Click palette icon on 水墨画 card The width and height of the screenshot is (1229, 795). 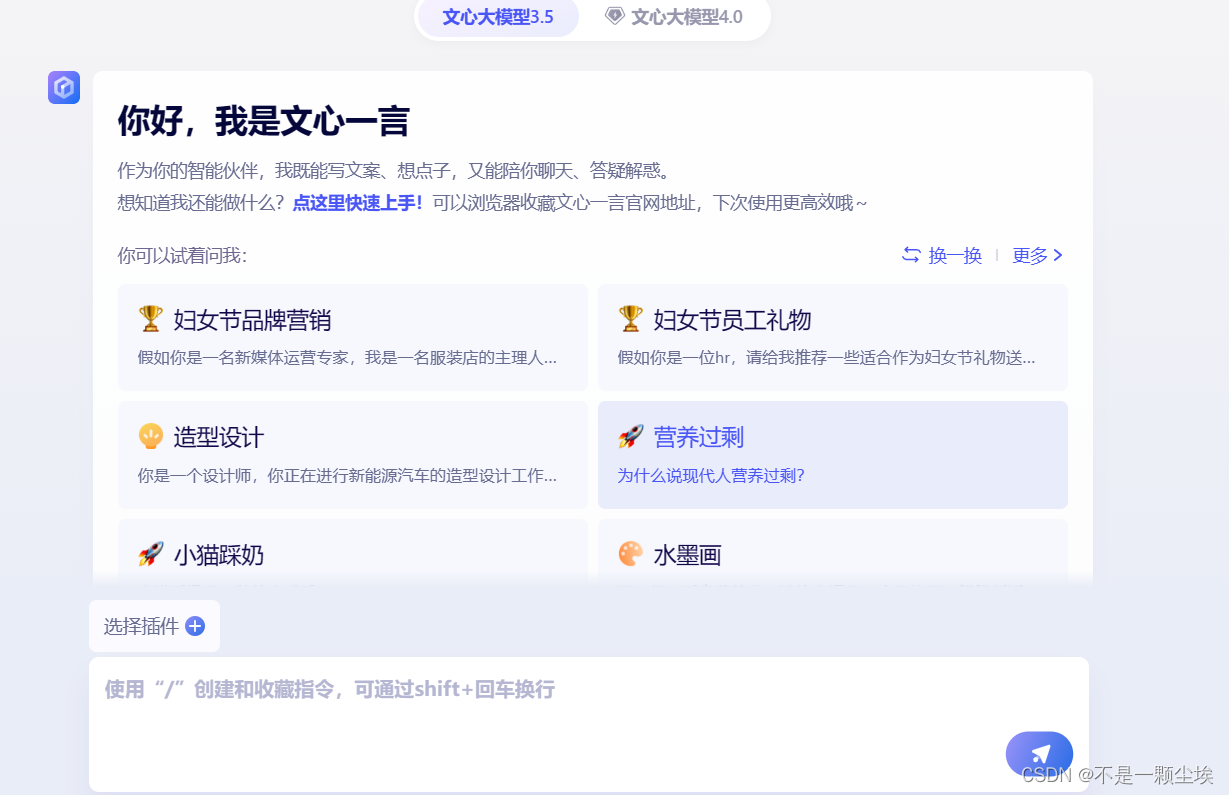coord(630,554)
